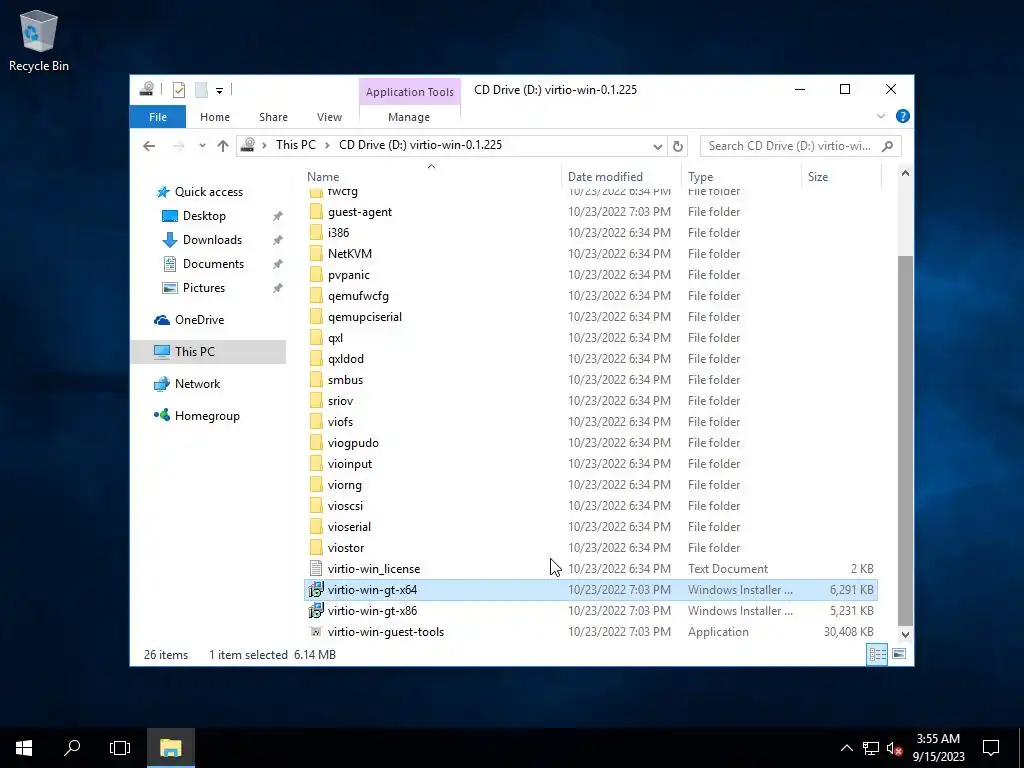Open Desktop in the navigation pane
Screen dimensions: 1024x768
(x=204, y=216)
